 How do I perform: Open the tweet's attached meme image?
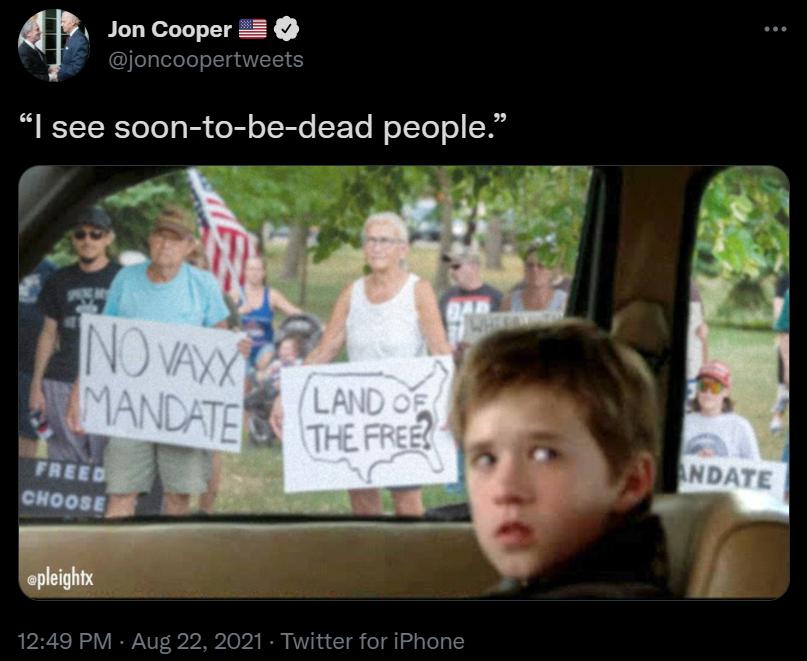(404, 382)
